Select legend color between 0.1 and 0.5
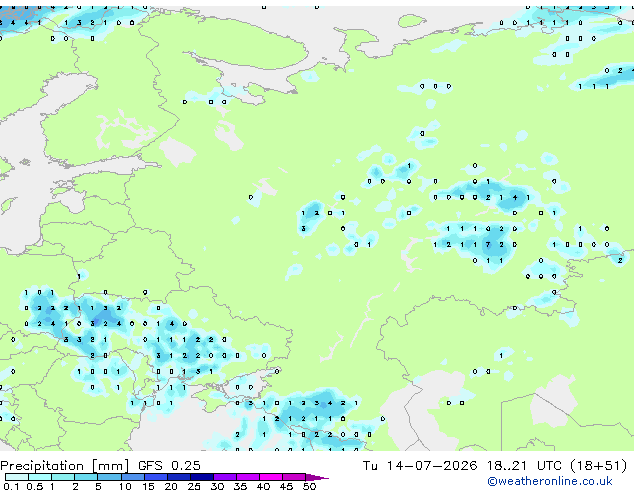634x490 pixels. click(x=17, y=477)
